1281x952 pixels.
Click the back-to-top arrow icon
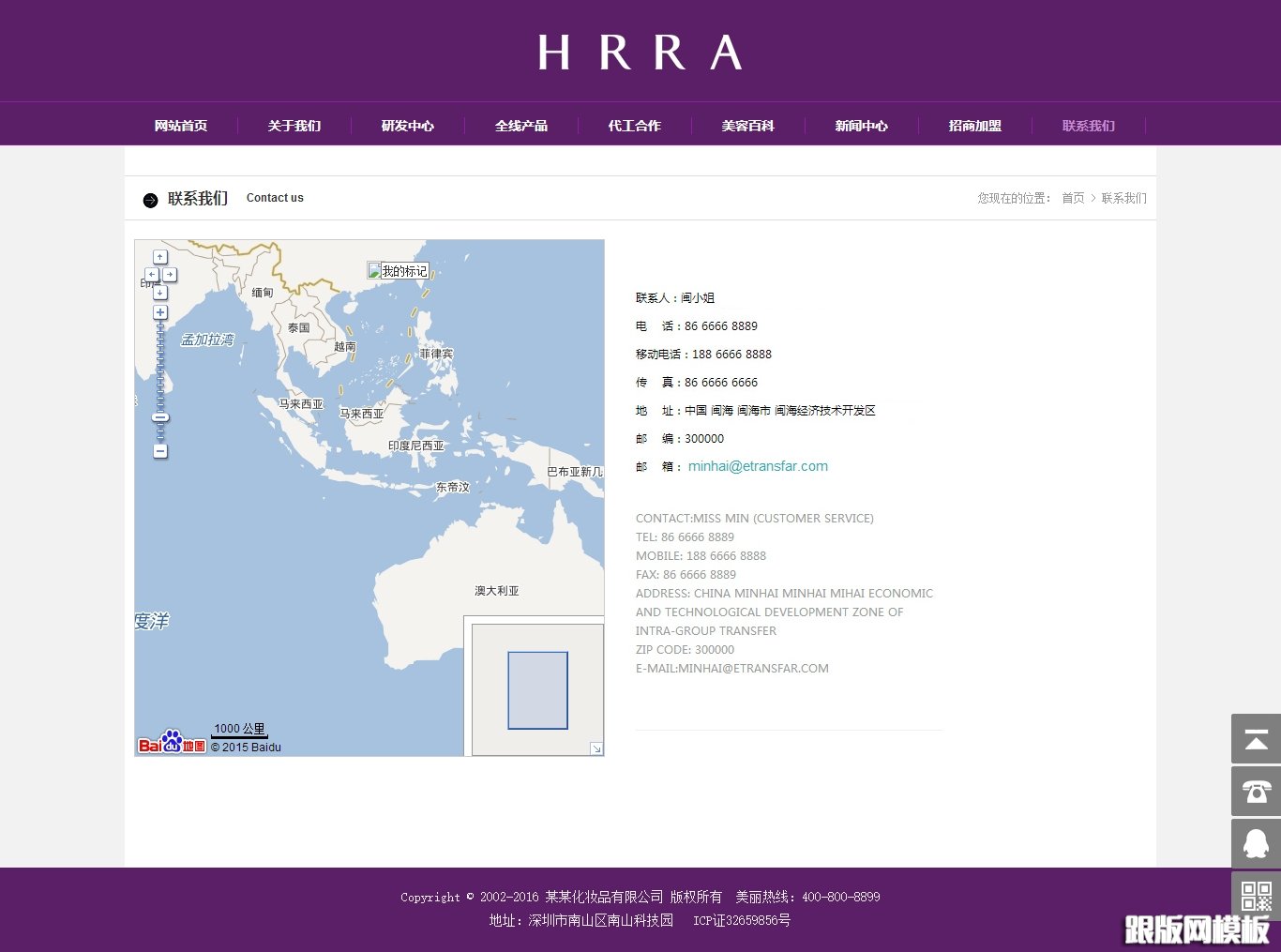click(1256, 739)
